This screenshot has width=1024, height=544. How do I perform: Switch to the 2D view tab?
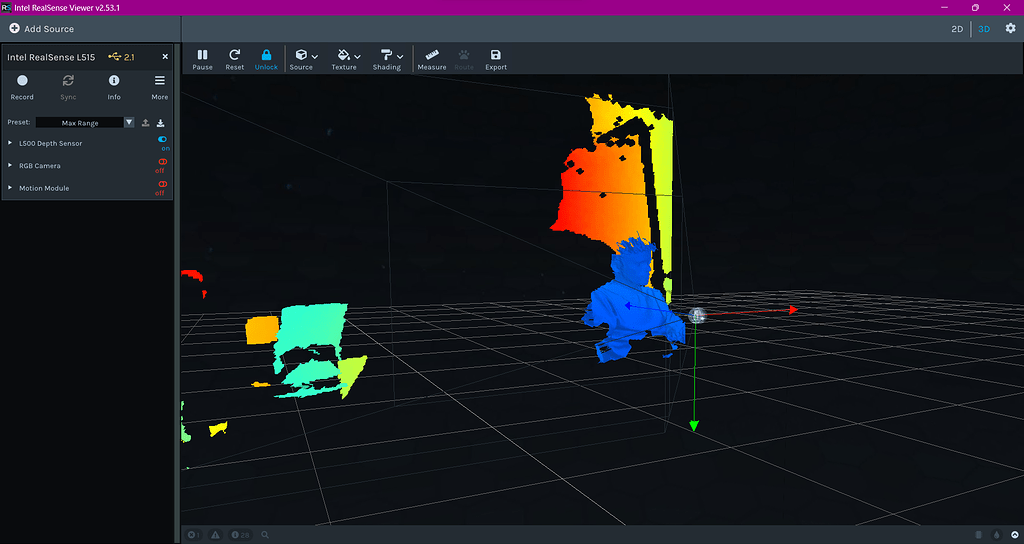(x=957, y=29)
